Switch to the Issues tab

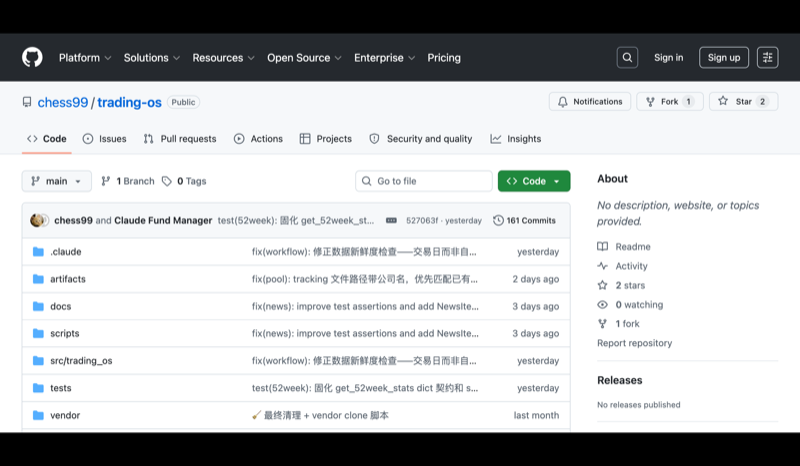click(x=105, y=139)
